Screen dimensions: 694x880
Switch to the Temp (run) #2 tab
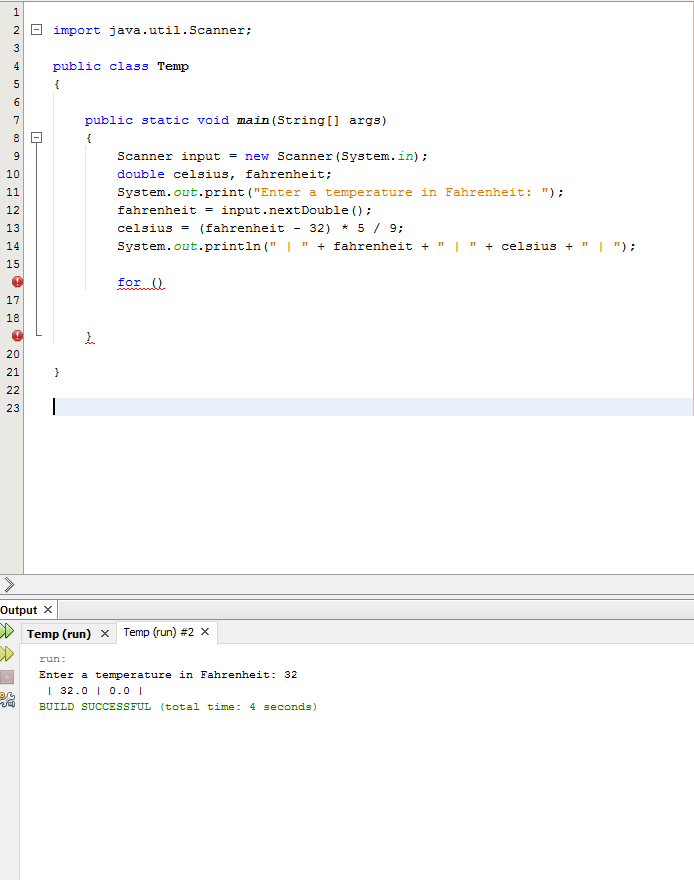pyautogui.click(x=158, y=632)
